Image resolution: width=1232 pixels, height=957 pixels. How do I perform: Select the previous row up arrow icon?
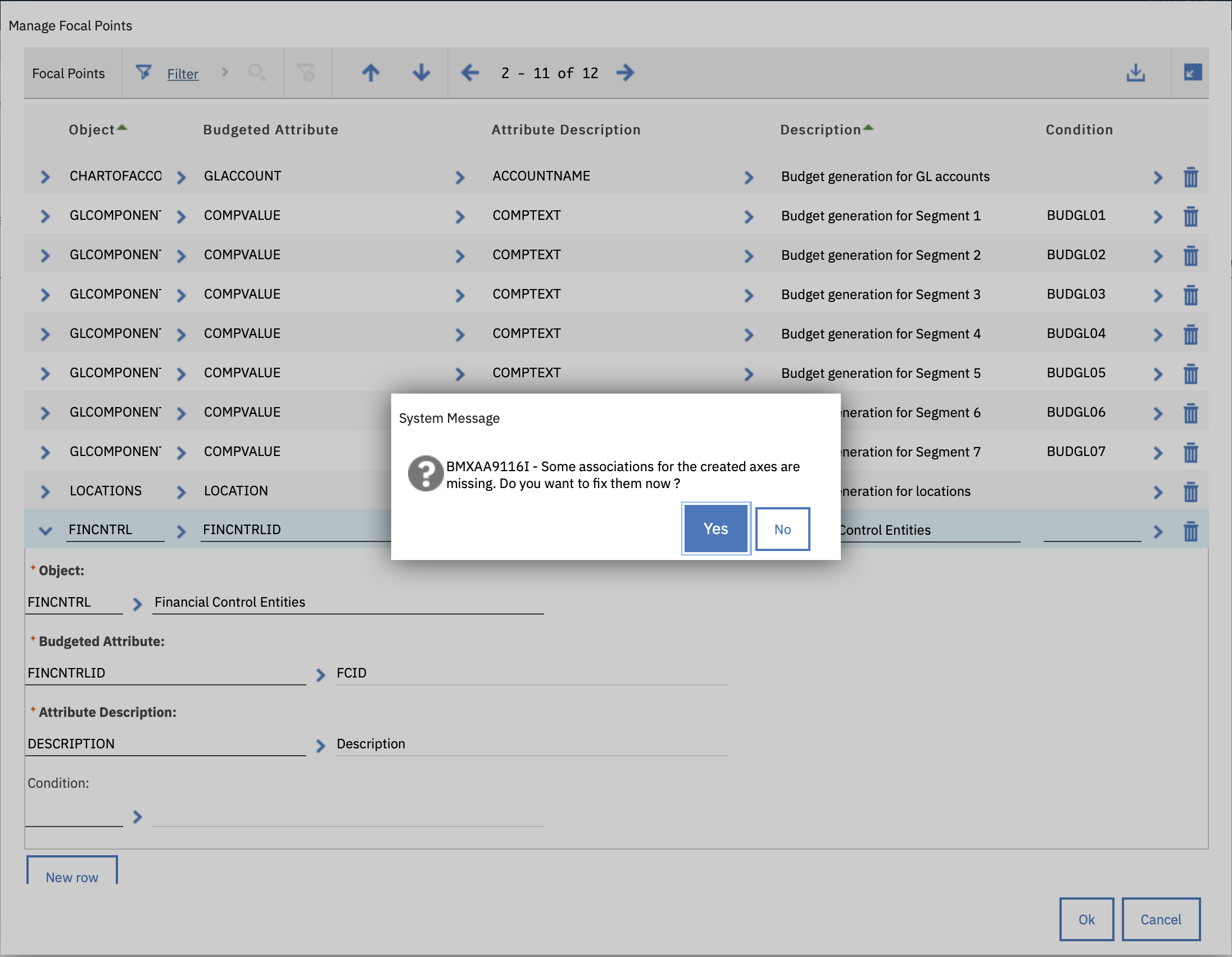pos(370,73)
